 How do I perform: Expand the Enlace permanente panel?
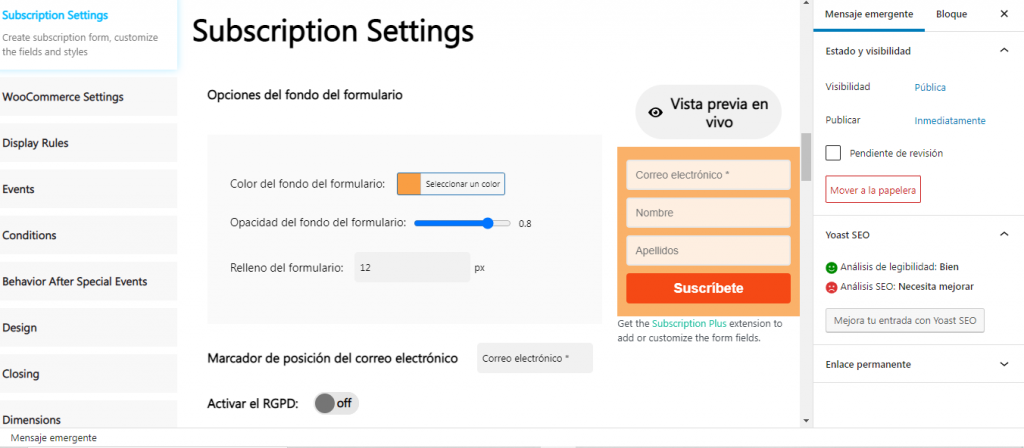(1004, 364)
